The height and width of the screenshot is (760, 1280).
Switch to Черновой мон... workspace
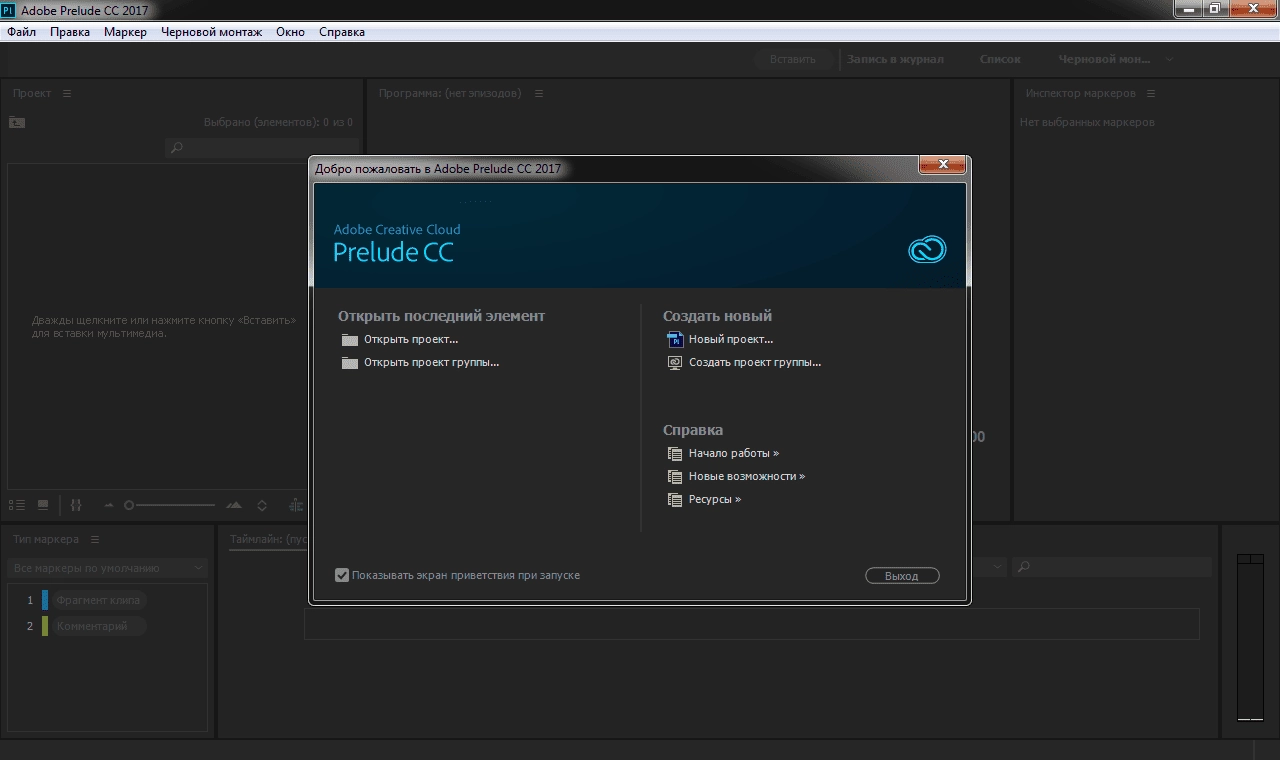pyautogui.click(x=1105, y=59)
